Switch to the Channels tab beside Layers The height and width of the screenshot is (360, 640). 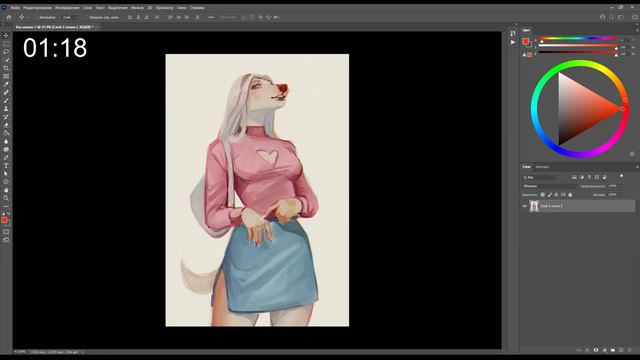point(542,167)
